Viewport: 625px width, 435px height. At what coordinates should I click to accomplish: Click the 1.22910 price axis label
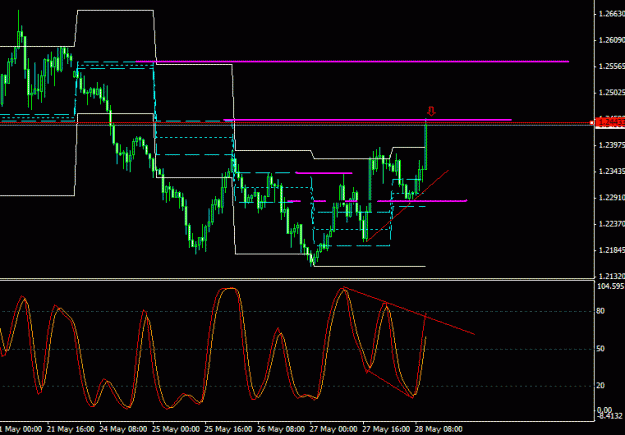(611, 198)
